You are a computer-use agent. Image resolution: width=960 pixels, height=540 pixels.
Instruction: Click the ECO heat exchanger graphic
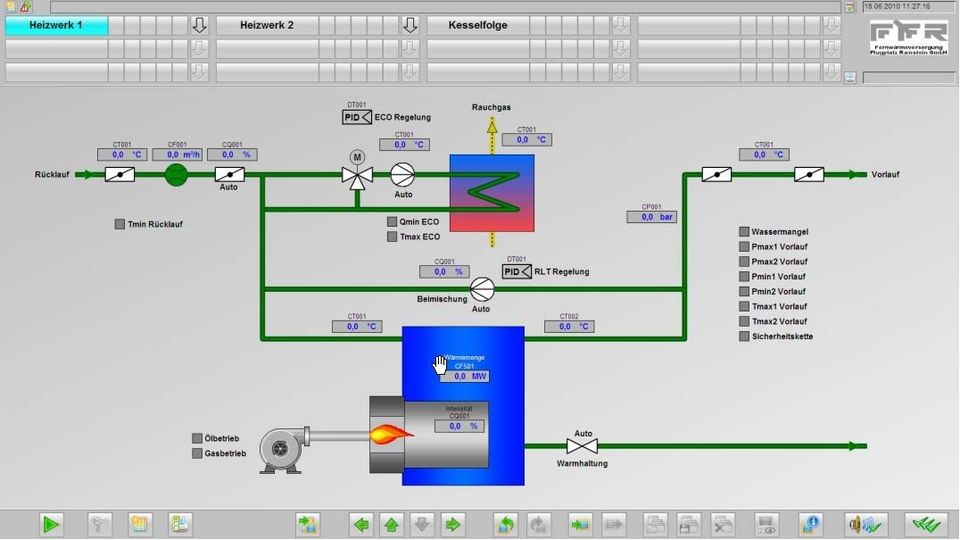coord(492,193)
